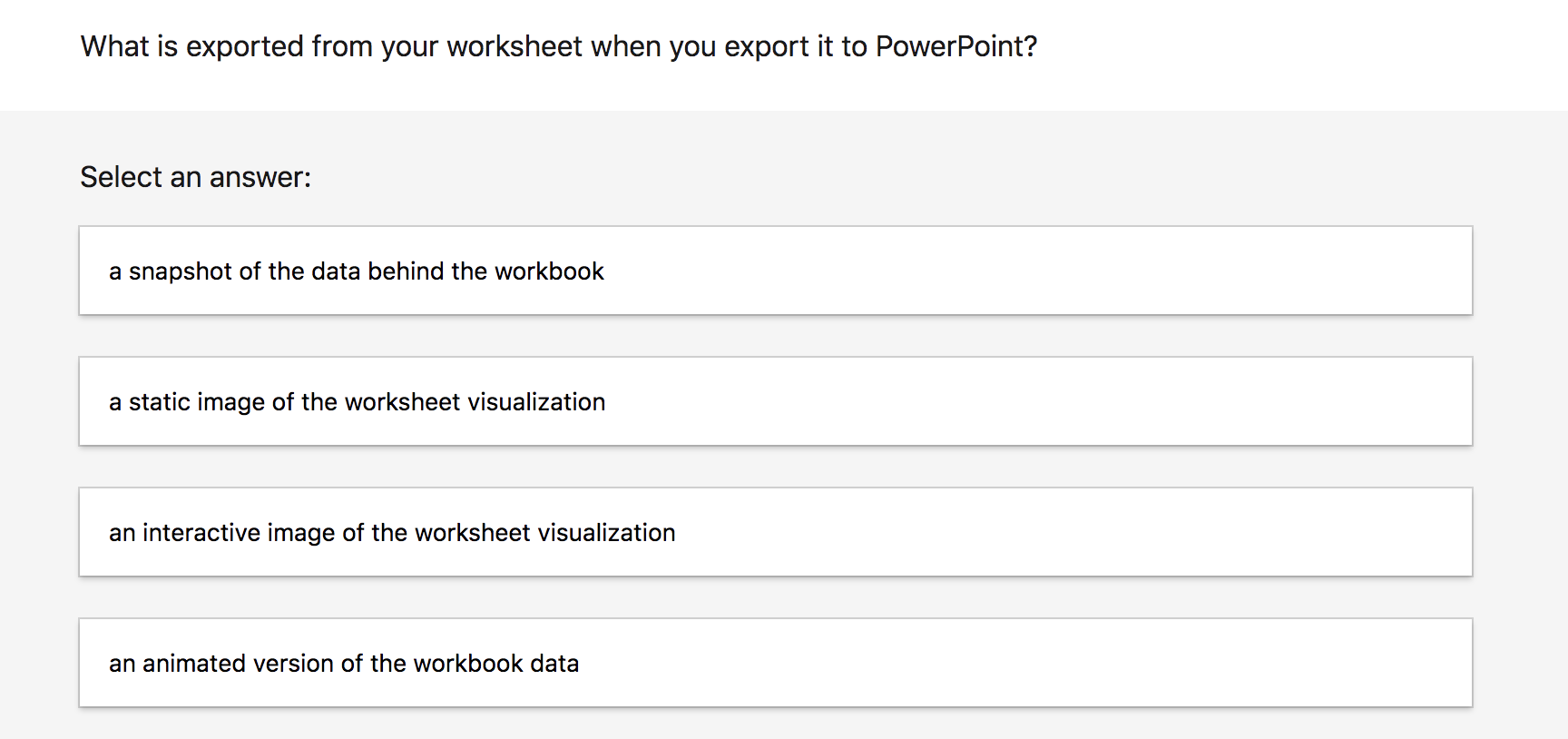
Task: Click the question text about exporting to PowerPoint
Action: (559, 46)
